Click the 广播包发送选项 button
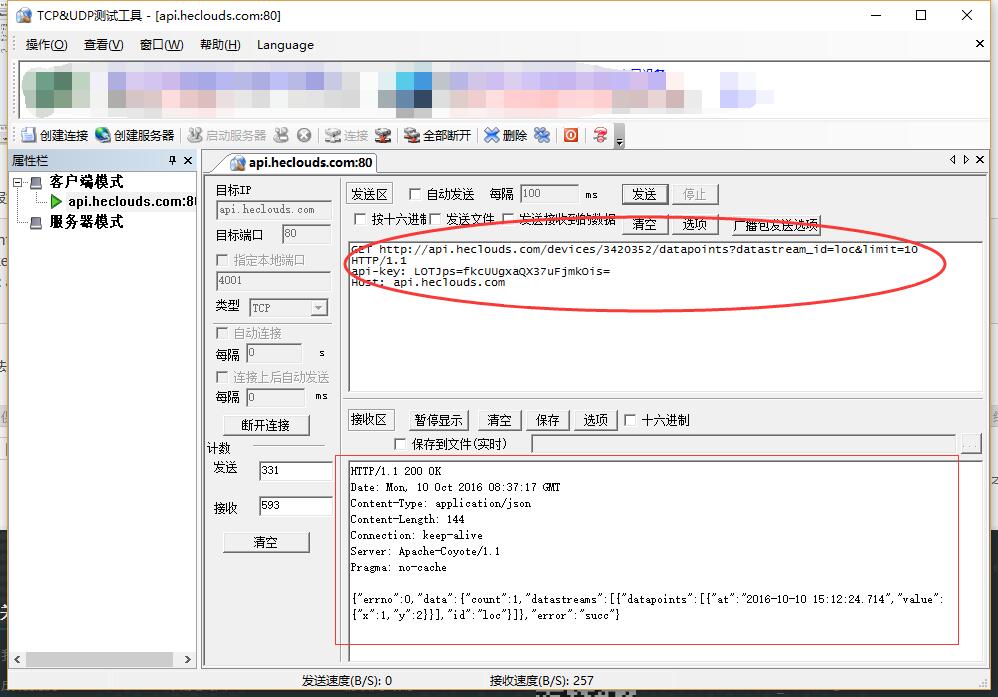 tap(775, 225)
